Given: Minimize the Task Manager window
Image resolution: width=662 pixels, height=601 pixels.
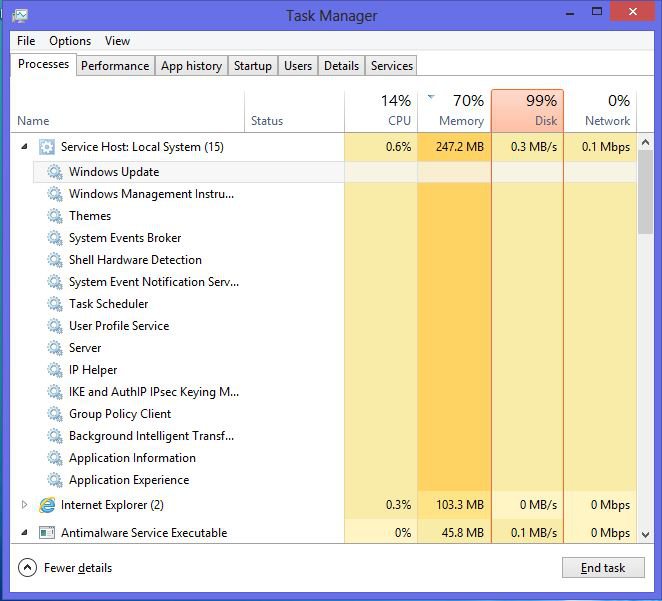Looking at the screenshot, I should click(570, 12).
